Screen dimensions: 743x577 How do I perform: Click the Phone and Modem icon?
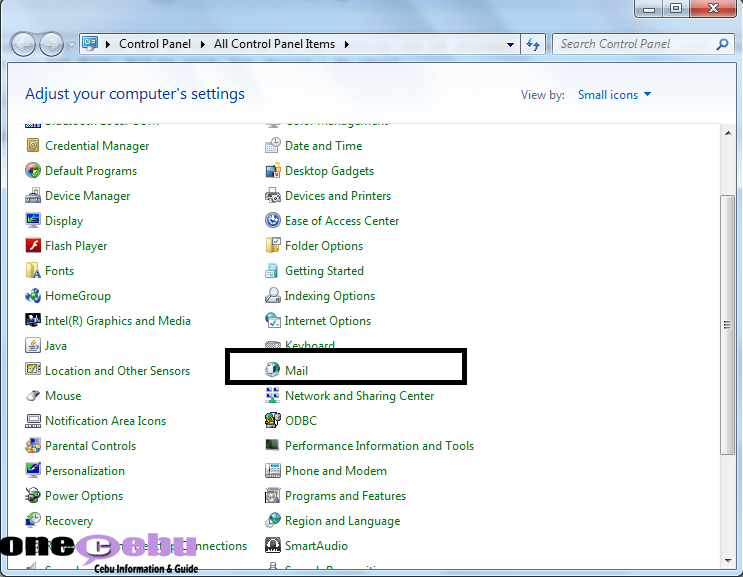[x=272, y=470]
